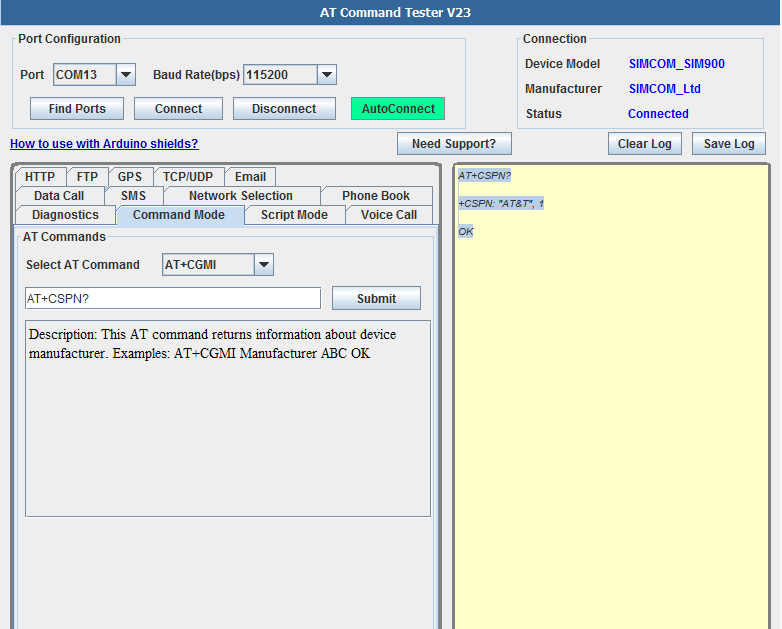This screenshot has height=629, width=782.
Task: Open the Need Support? button
Action: pos(454,144)
